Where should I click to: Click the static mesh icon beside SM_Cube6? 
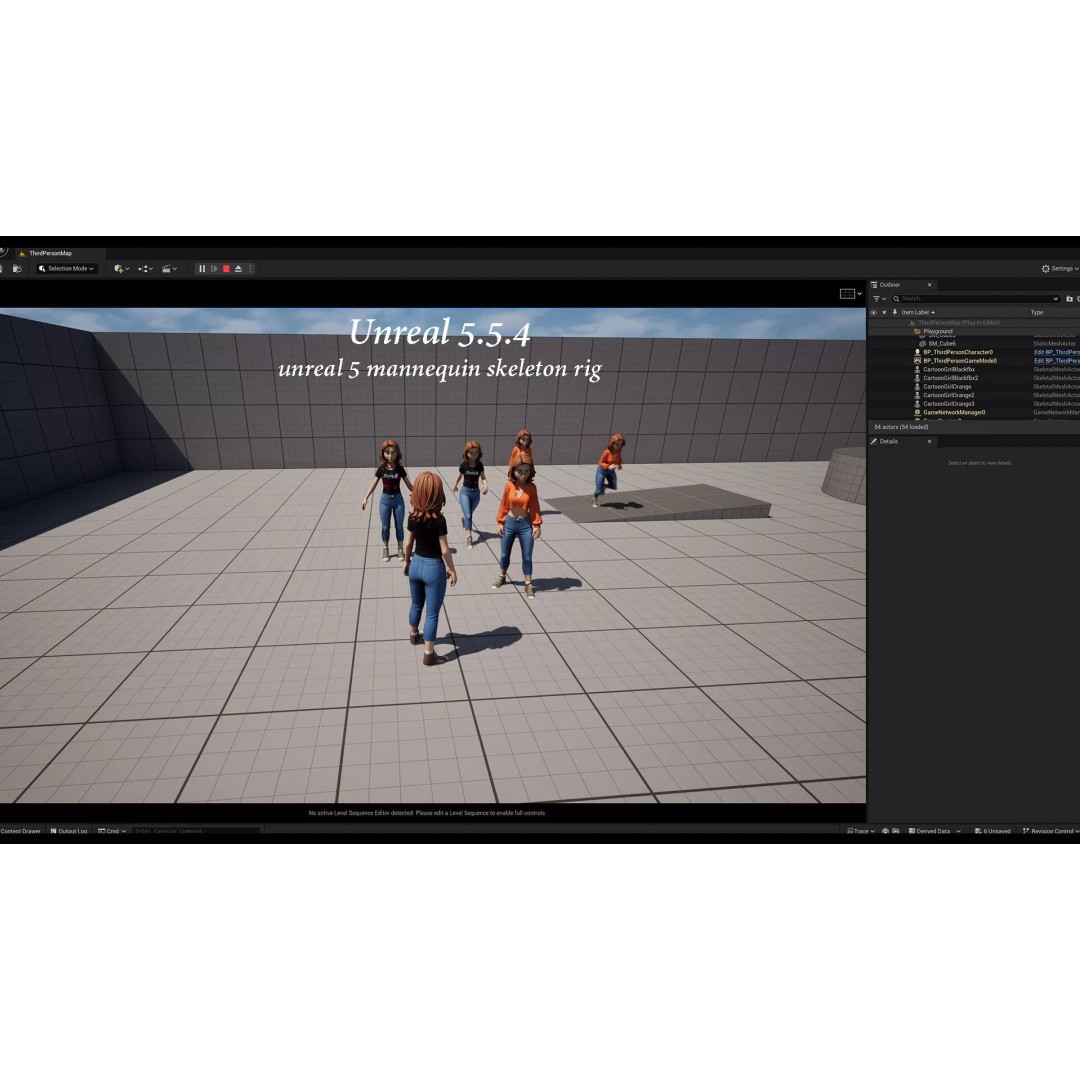coord(922,344)
